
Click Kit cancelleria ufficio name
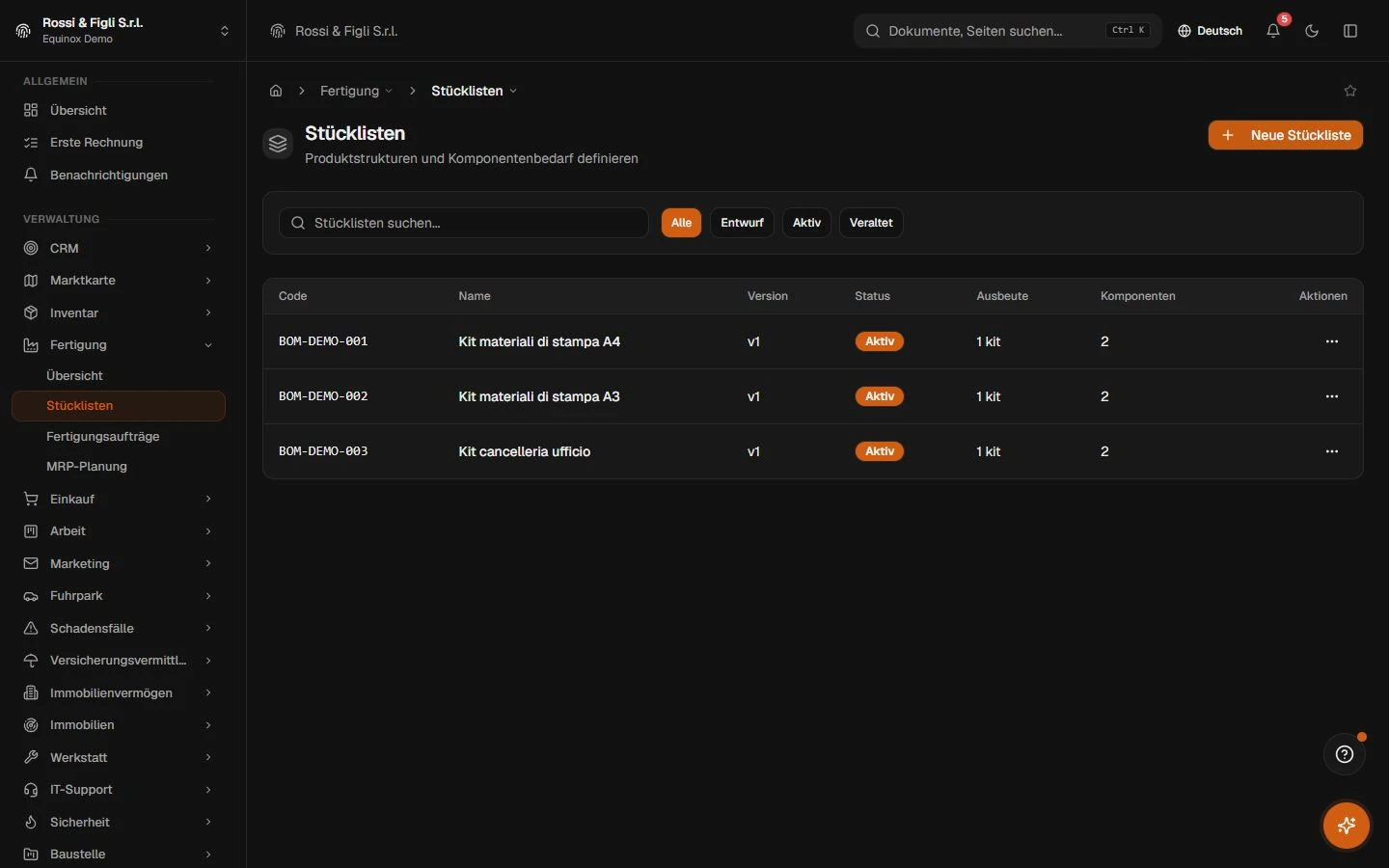point(524,451)
